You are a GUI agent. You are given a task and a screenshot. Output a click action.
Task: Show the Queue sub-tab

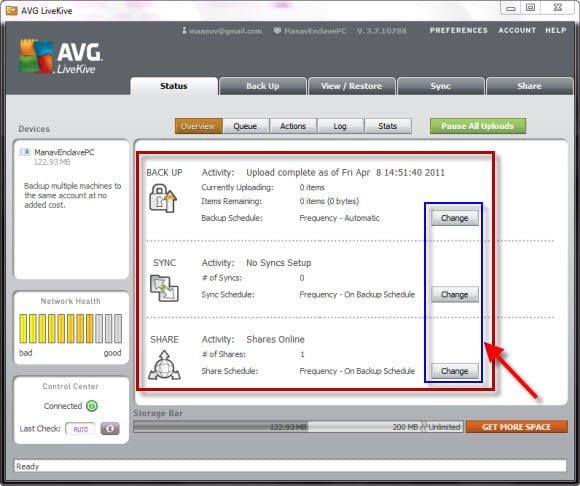(246, 126)
